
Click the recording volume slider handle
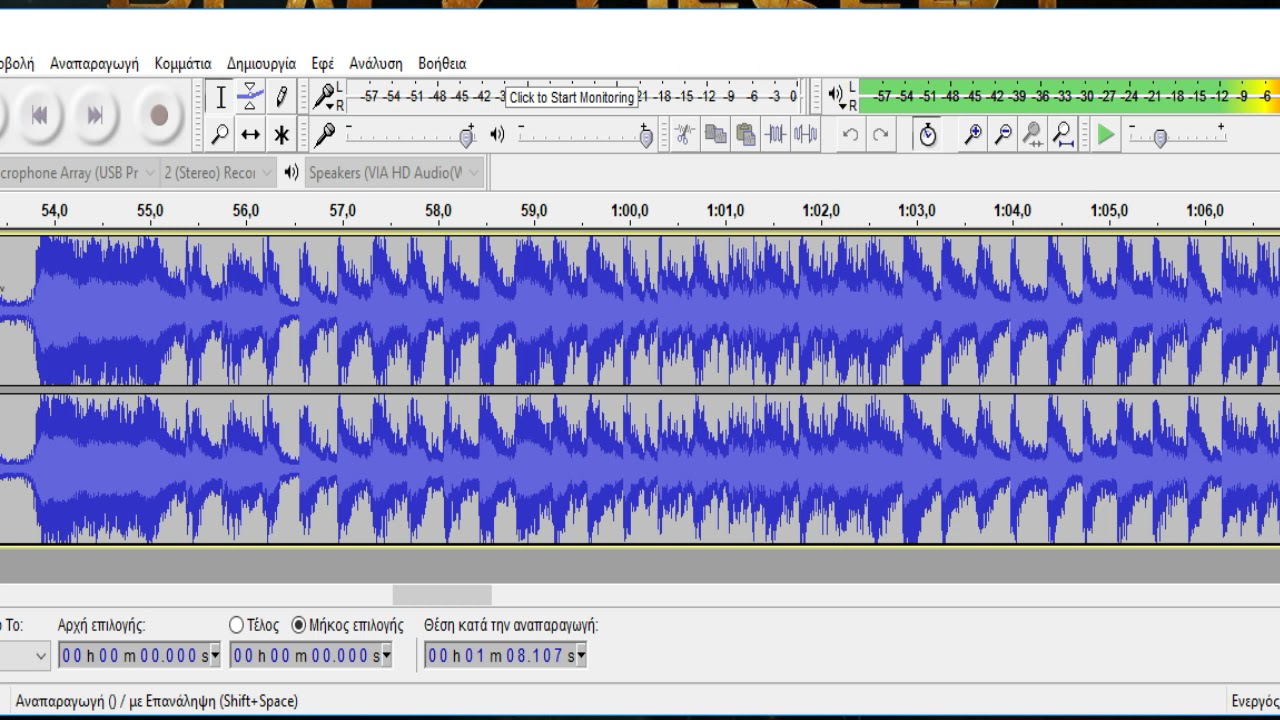(x=466, y=136)
